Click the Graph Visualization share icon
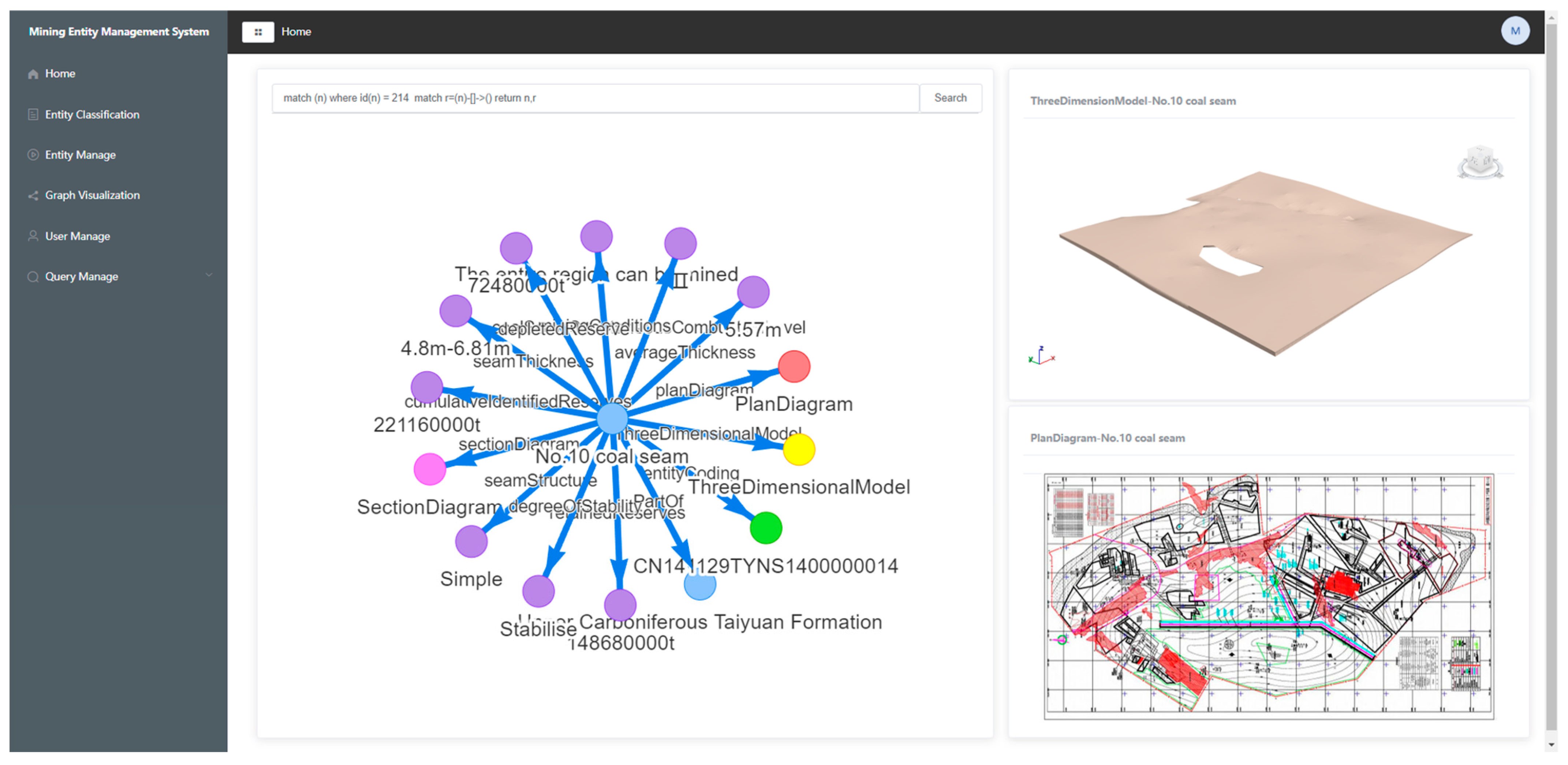 click(33, 195)
